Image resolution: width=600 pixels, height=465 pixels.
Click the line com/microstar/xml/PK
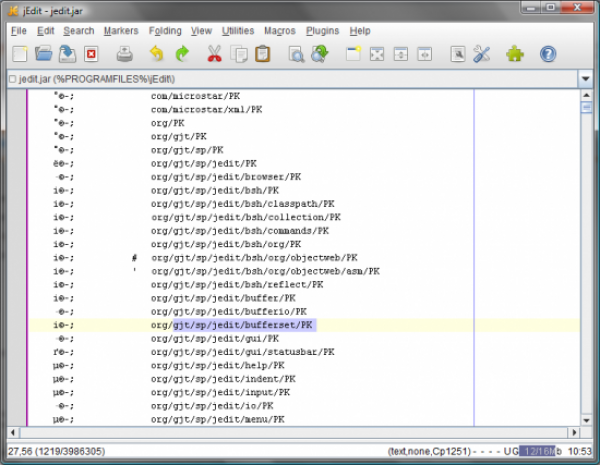click(206, 109)
